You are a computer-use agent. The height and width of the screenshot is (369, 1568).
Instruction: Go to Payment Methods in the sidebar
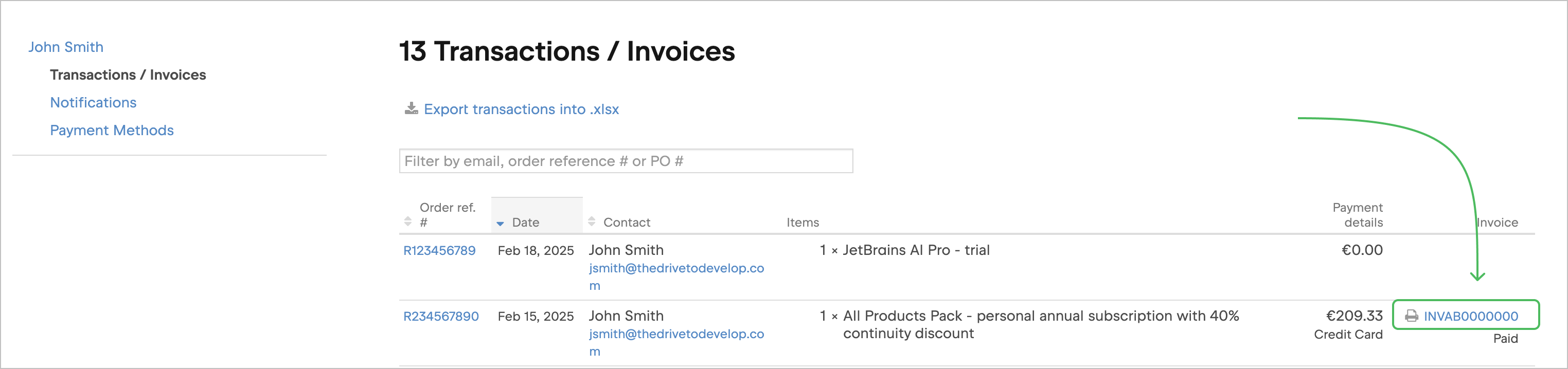[x=112, y=131]
